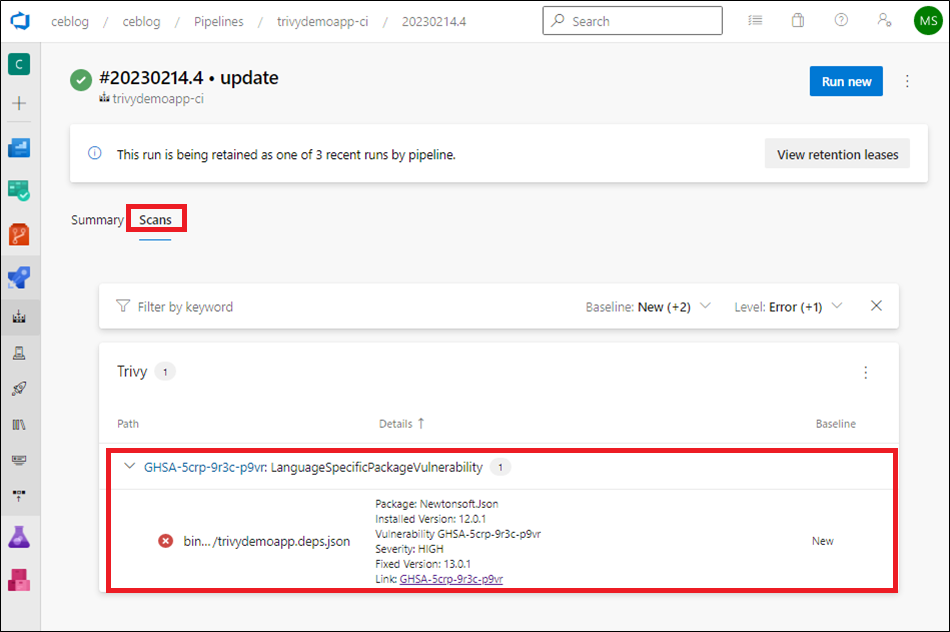
Task: Open the Releases rocket icon in sidebar
Action: coord(19,388)
